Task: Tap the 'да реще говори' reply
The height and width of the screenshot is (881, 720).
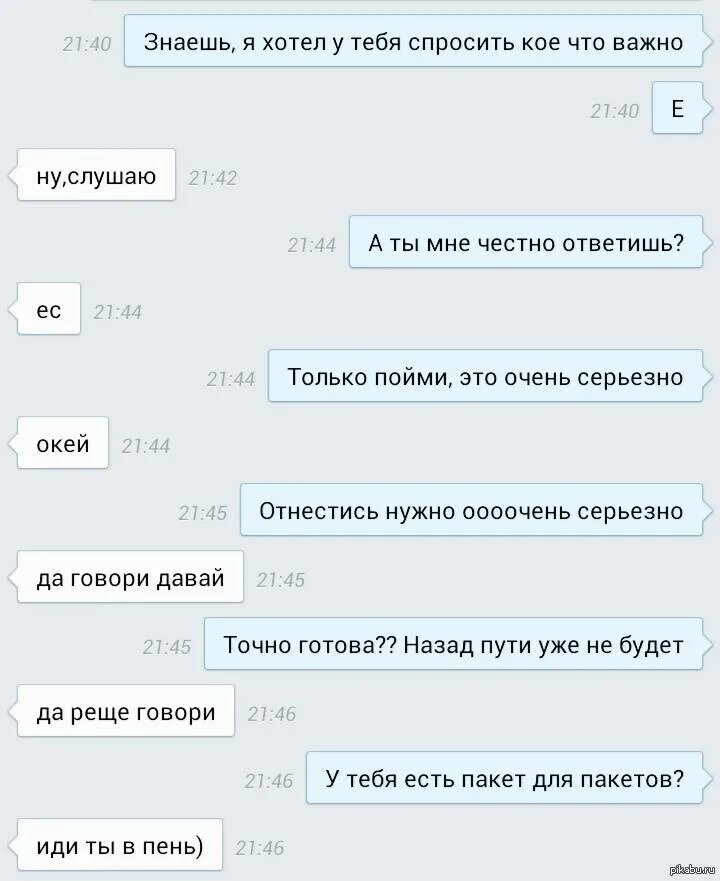Action: coord(126,711)
